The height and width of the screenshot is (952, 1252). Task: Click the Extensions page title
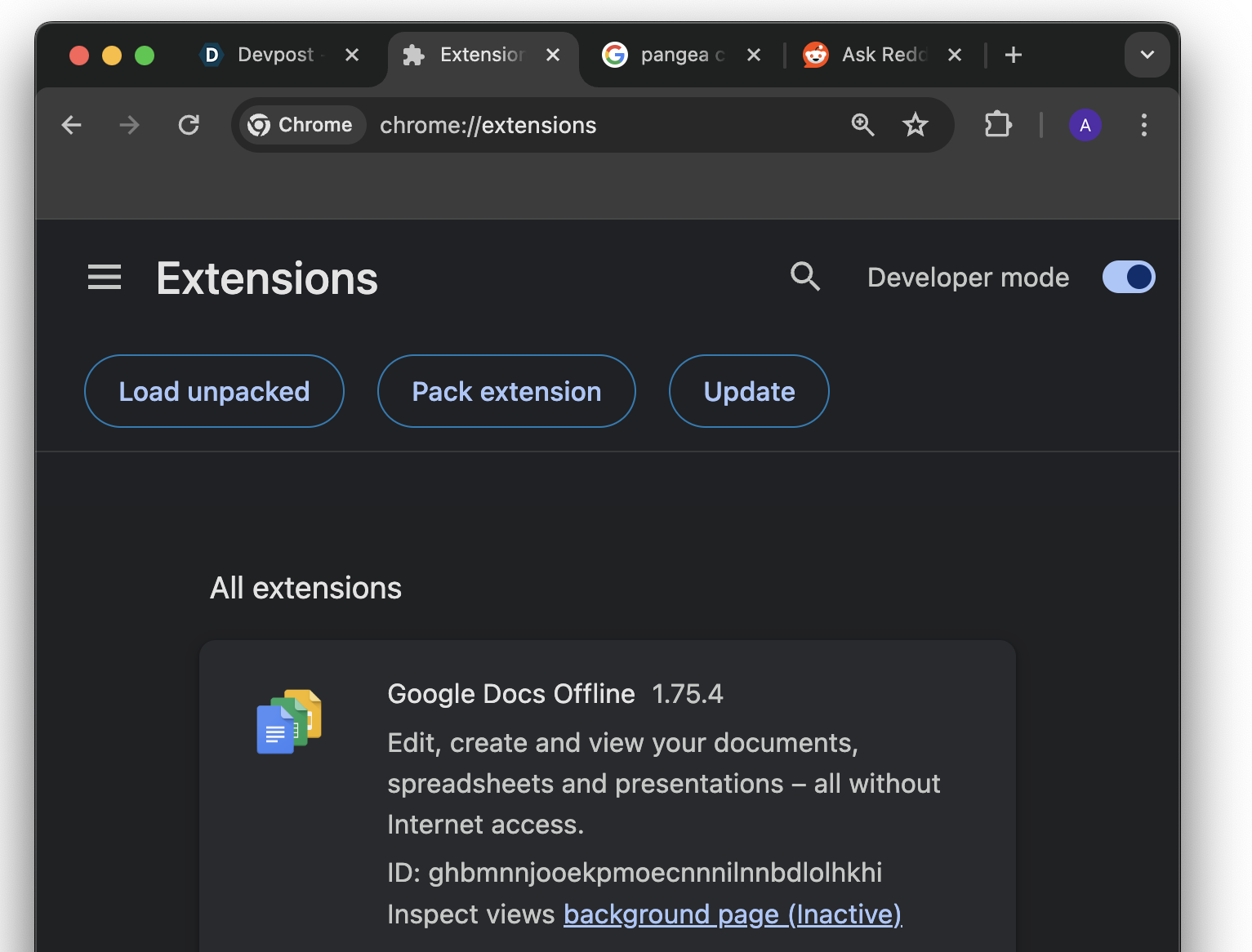pos(267,278)
